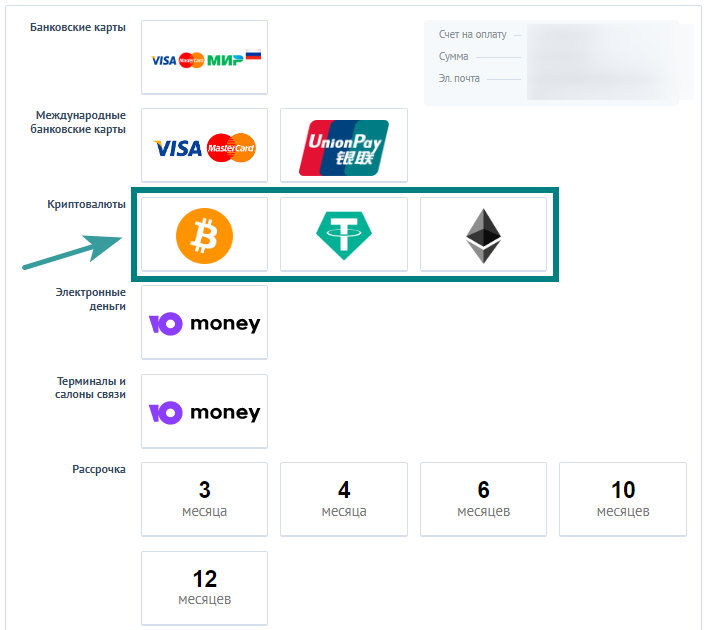Viewport: 706px width, 630px height.
Task: Click the Счет на оплату field
Action: point(558,35)
